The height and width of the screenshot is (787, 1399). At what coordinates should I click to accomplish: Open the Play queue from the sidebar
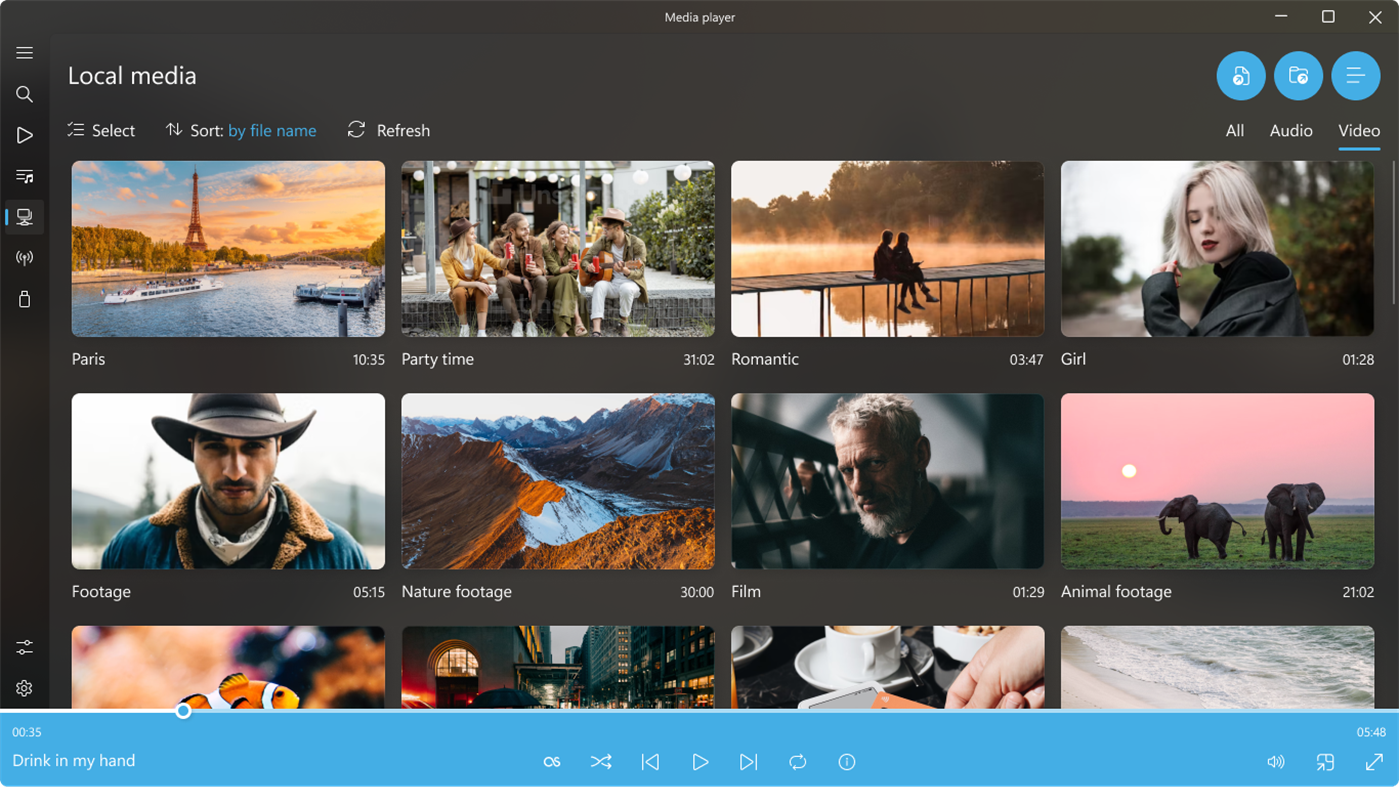click(24, 134)
